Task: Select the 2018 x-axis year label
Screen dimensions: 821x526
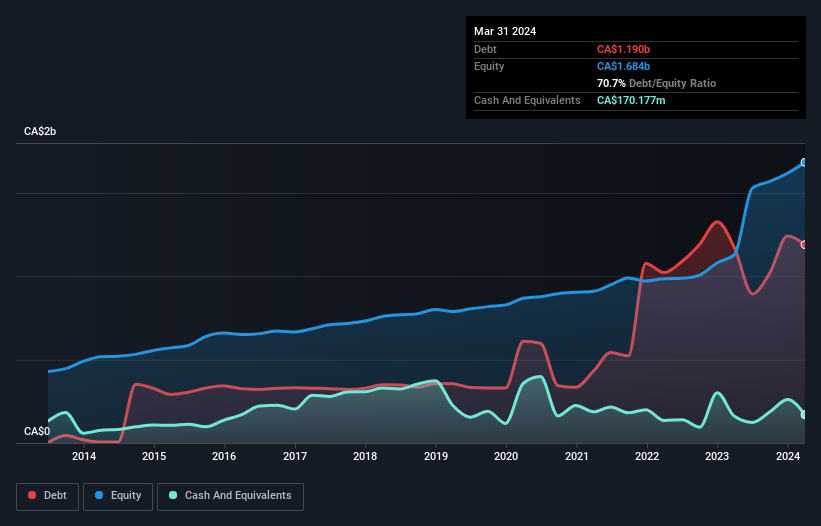Action: pyautogui.click(x=365, y=457)
